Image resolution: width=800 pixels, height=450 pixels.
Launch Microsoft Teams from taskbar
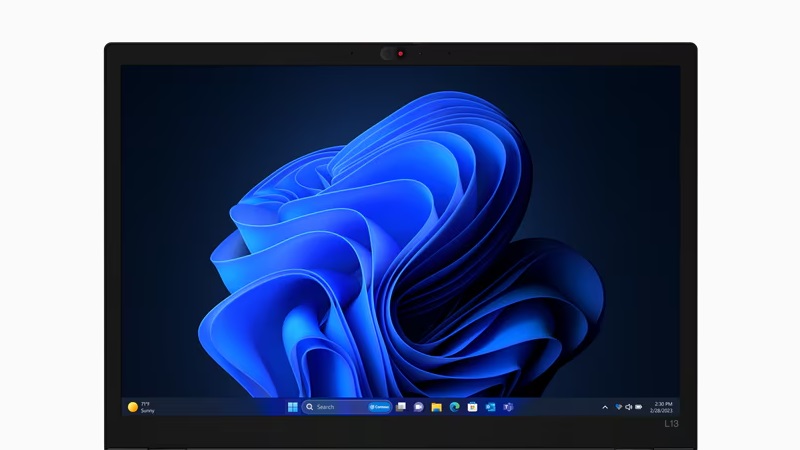508,407
